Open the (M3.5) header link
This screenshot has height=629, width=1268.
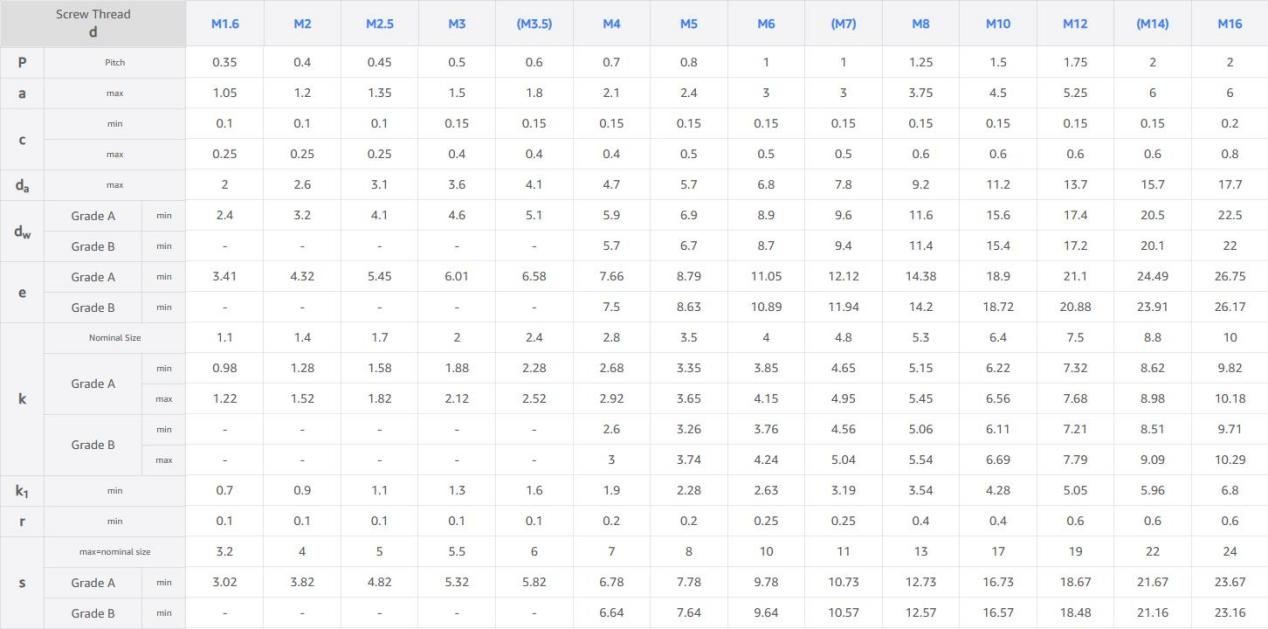(x=534, y=24)
